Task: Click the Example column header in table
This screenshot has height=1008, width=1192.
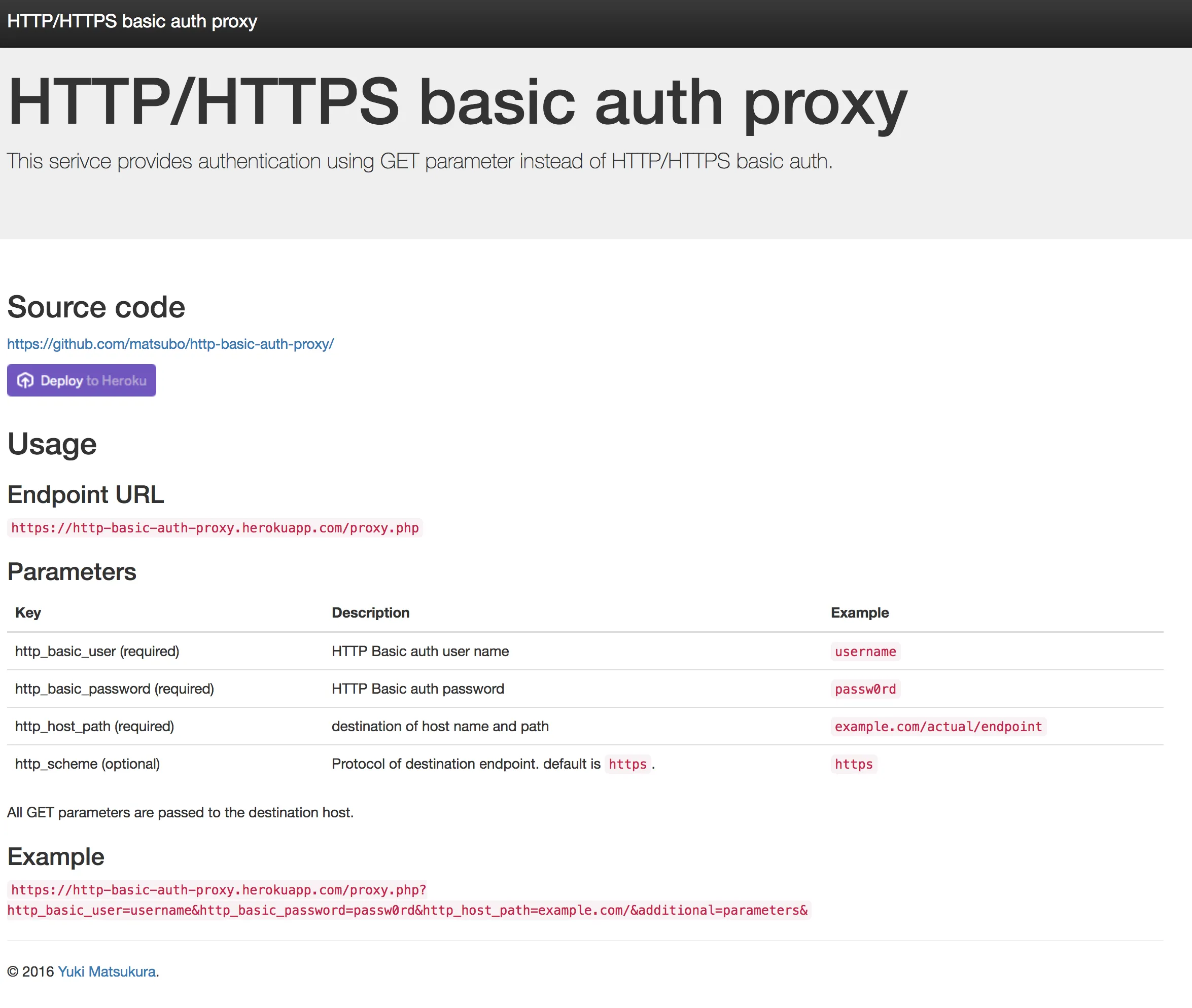Action: point(859,613)
